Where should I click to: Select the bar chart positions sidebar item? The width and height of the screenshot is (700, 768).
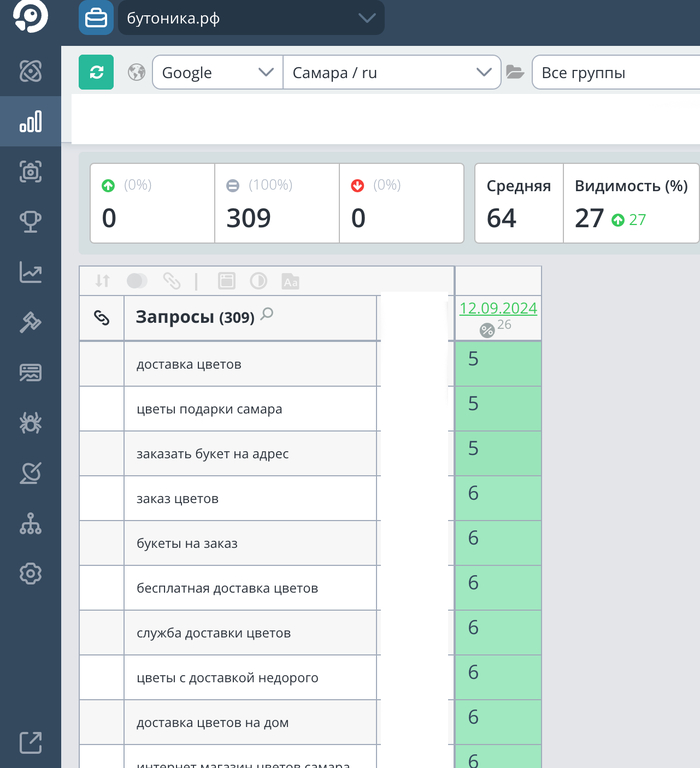pos(30,121)
